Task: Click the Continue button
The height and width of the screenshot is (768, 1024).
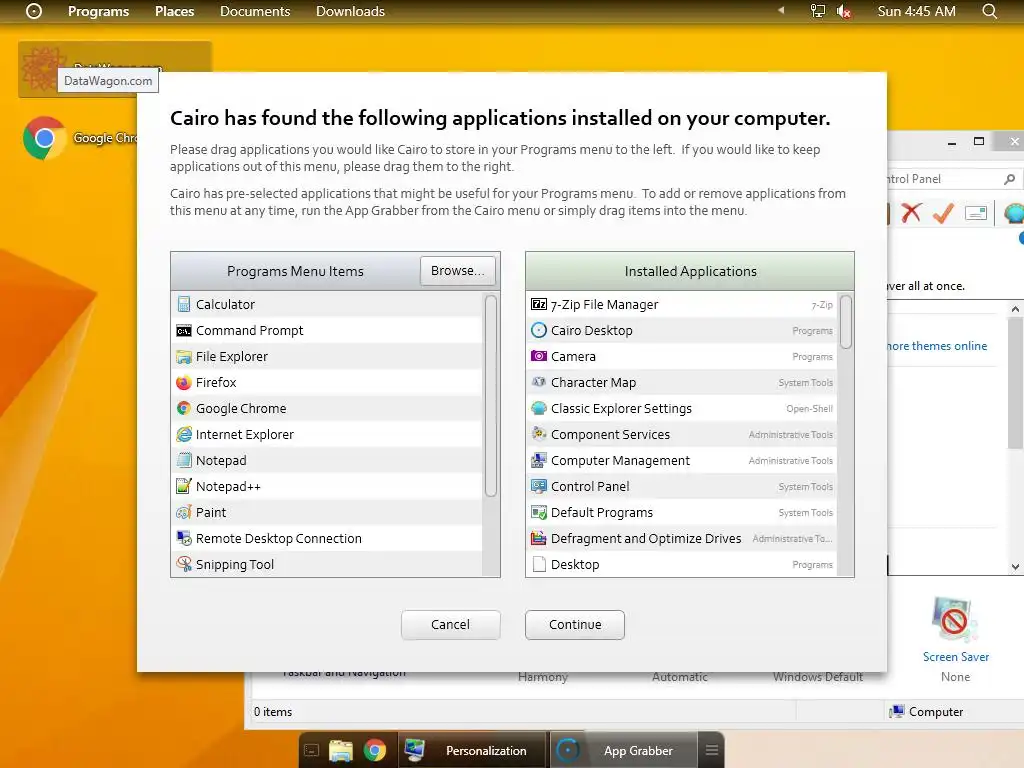Action: (575, 624)
